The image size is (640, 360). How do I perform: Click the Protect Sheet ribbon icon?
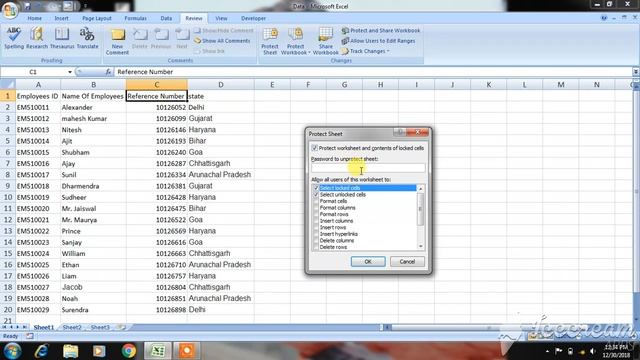pos(270,41)
